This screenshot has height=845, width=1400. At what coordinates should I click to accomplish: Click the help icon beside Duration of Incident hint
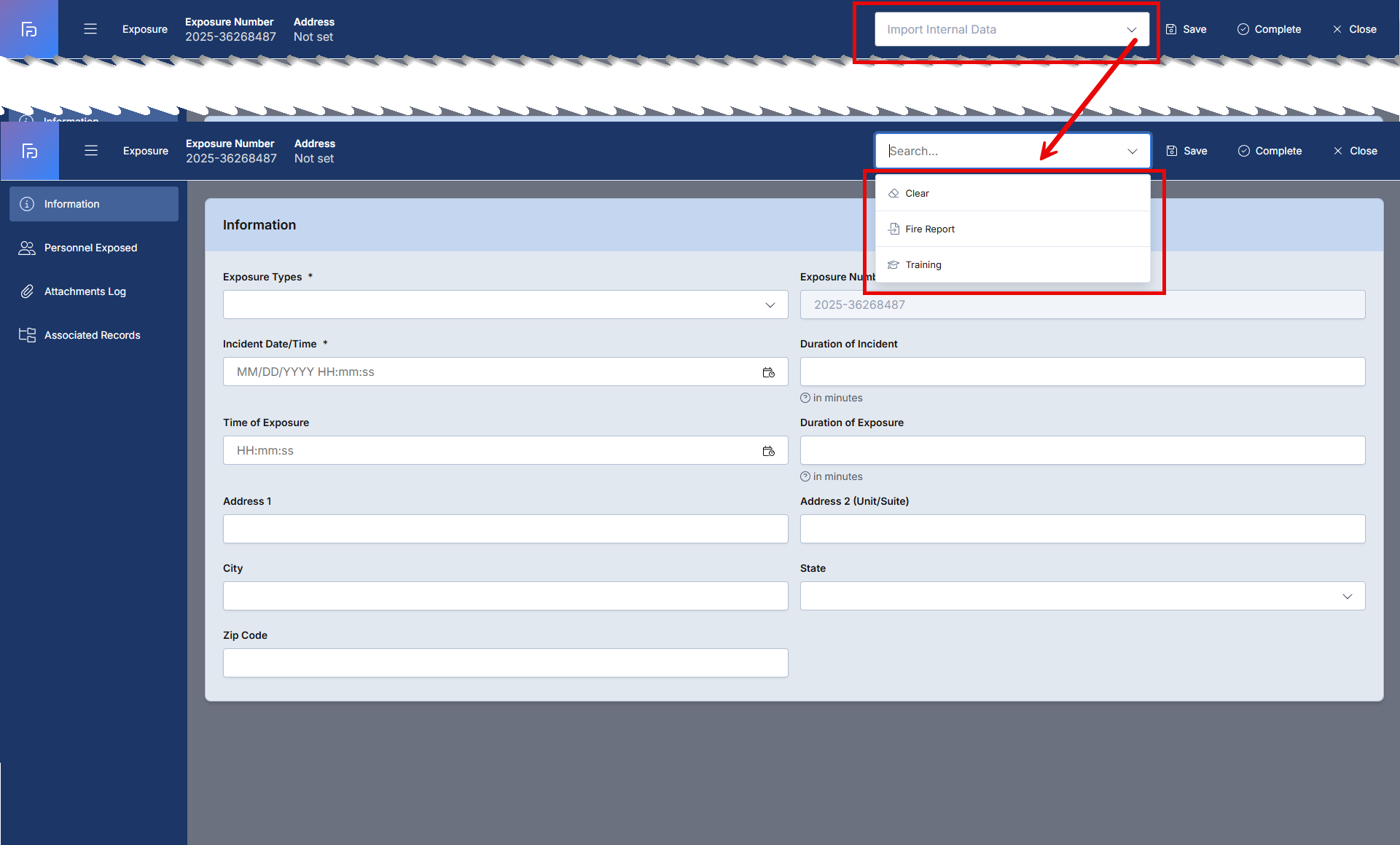pos(805,398)
